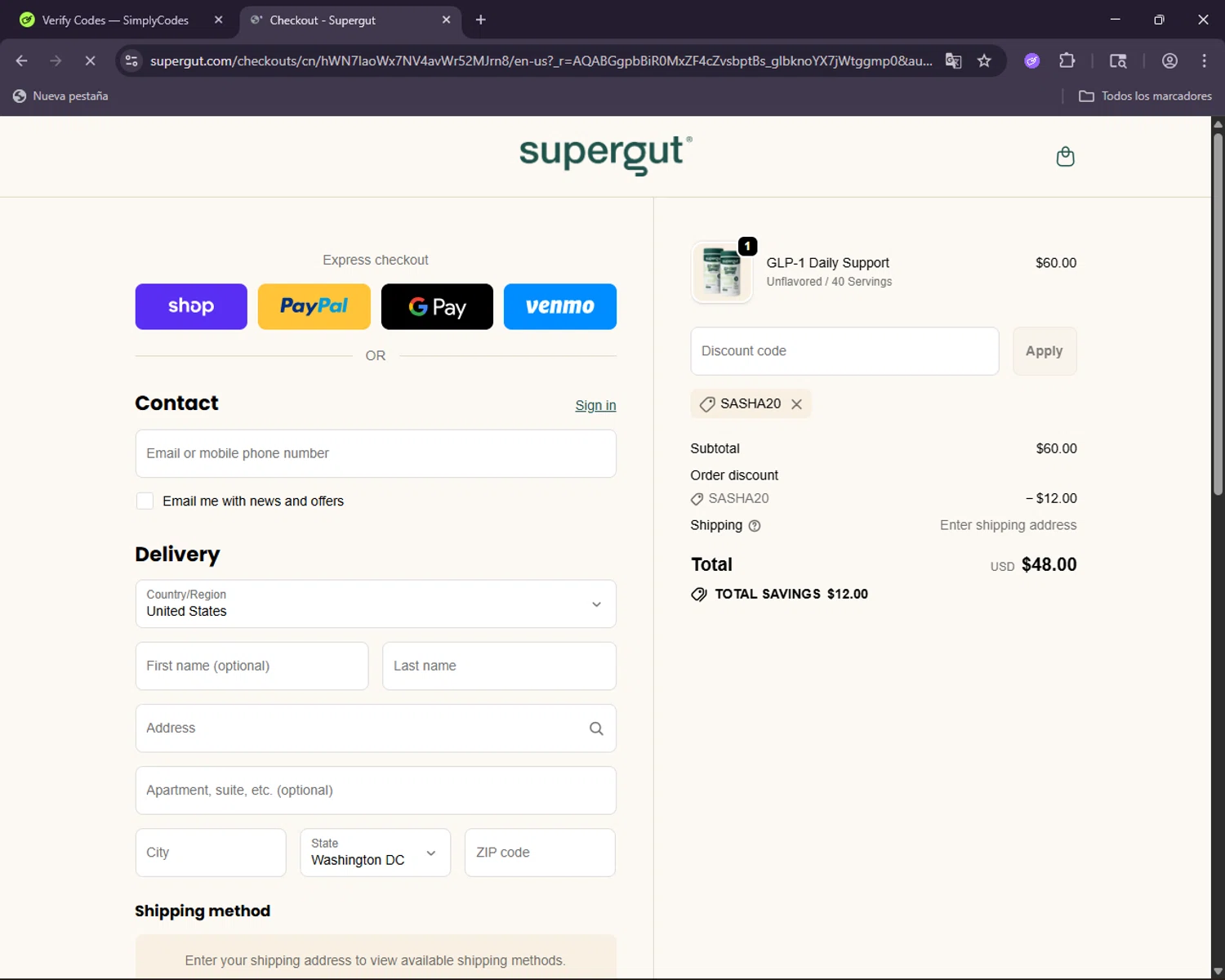Screen dimensions: 1225x980
Task: Open the State dropdown showing Washington DC
Action: tap(375, 853)
